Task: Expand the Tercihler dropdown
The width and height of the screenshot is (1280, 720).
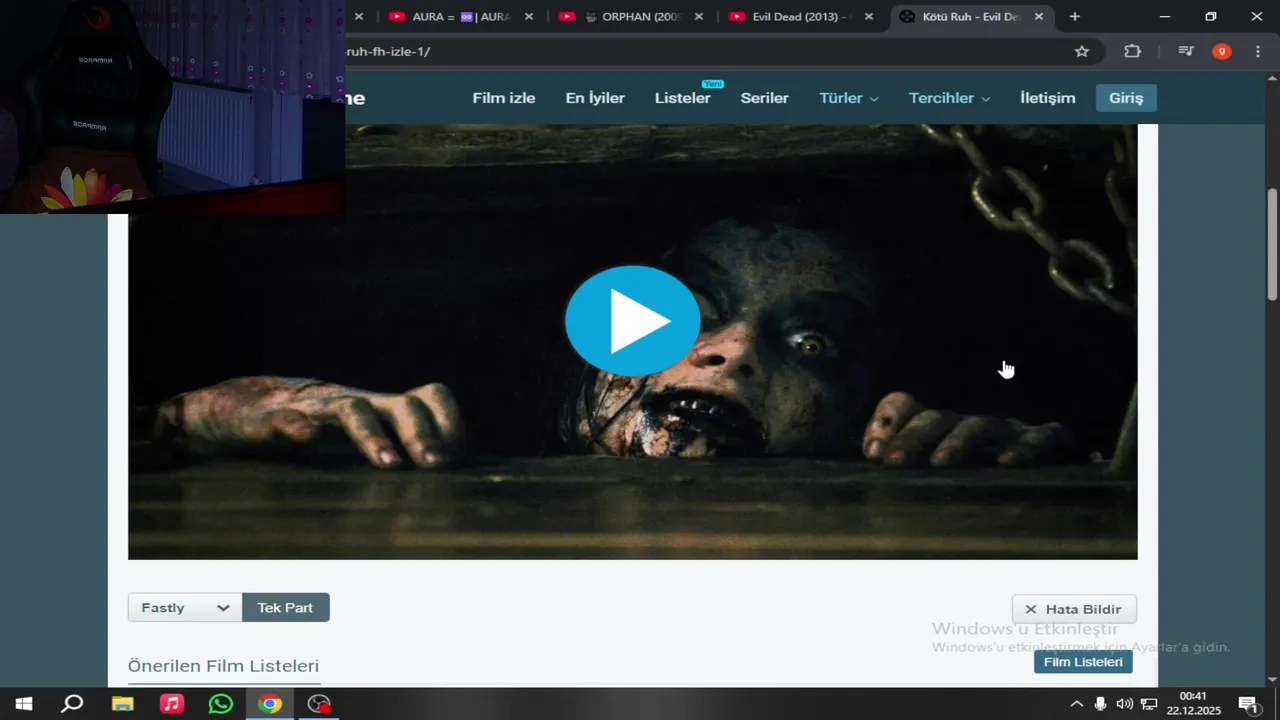Action: point(950,98)
